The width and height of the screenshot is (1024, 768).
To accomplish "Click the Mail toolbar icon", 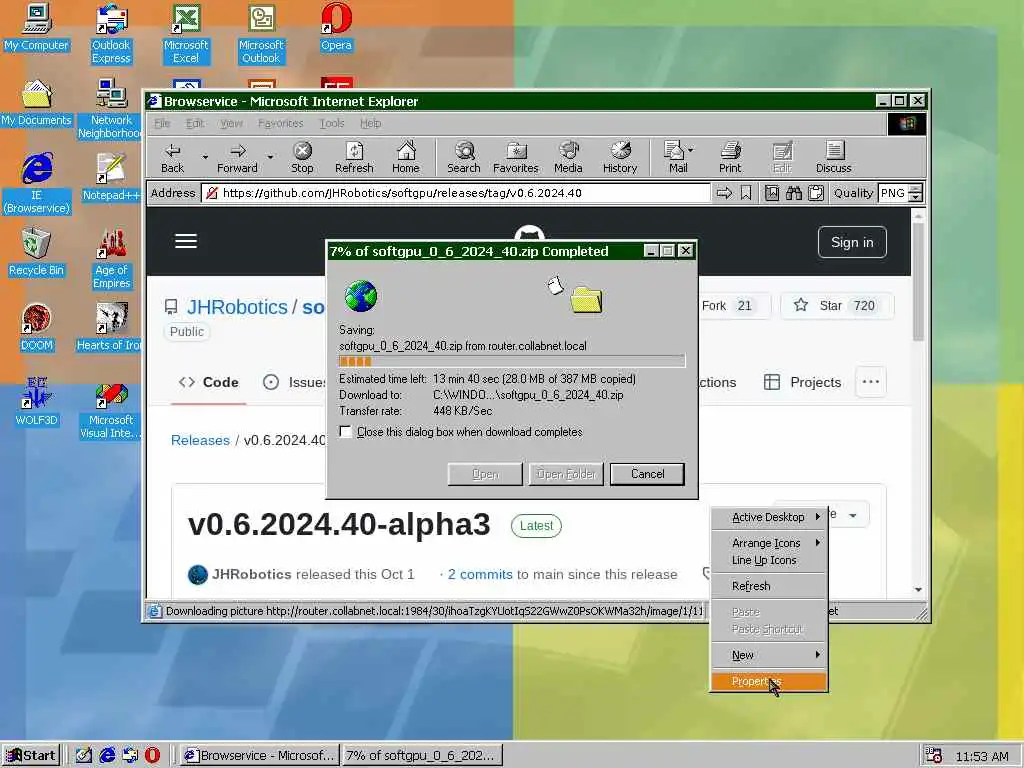I will (x=675, y=157).
